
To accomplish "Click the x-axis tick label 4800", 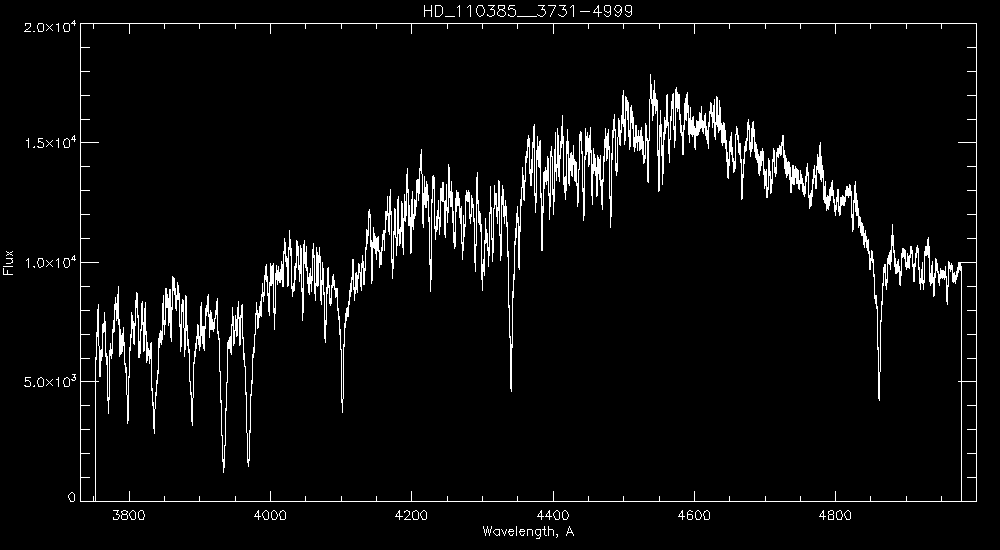I will 835,514.
